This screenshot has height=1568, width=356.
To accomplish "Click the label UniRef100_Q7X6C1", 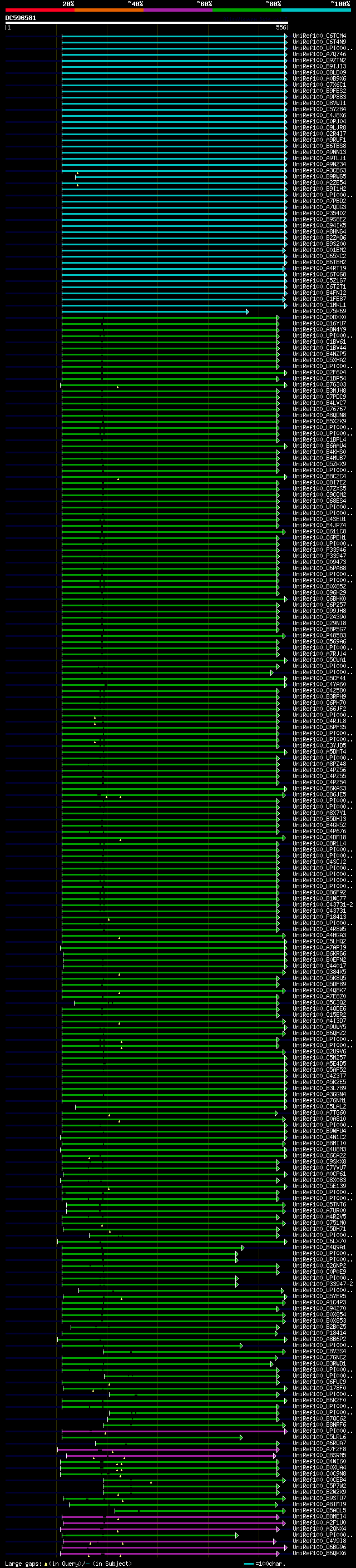I will pyautogui.click(x=319, y=85).
